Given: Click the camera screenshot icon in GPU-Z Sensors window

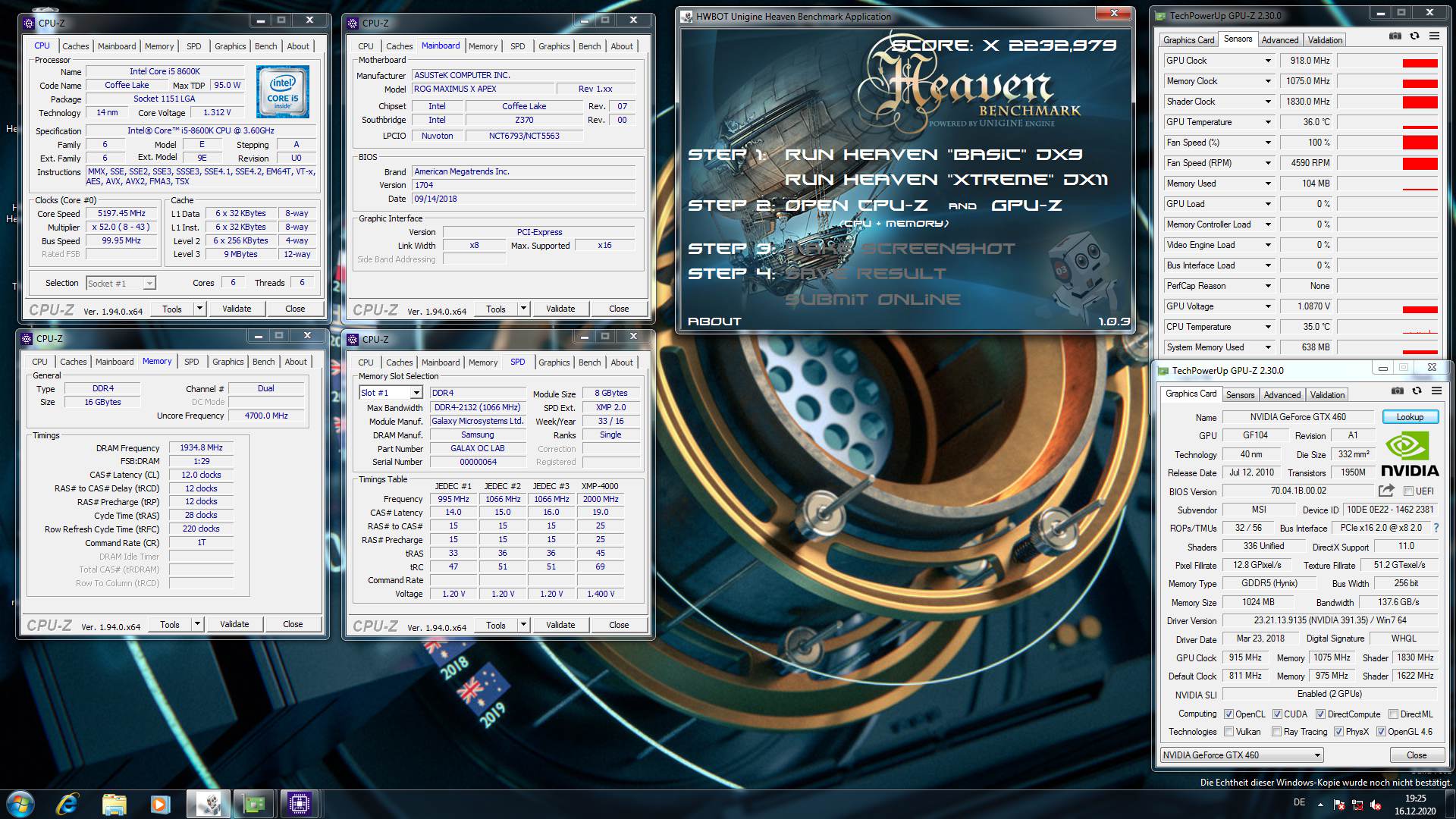Looking at the screenshot, I should pyautogui.click(x=1395, y=36).
